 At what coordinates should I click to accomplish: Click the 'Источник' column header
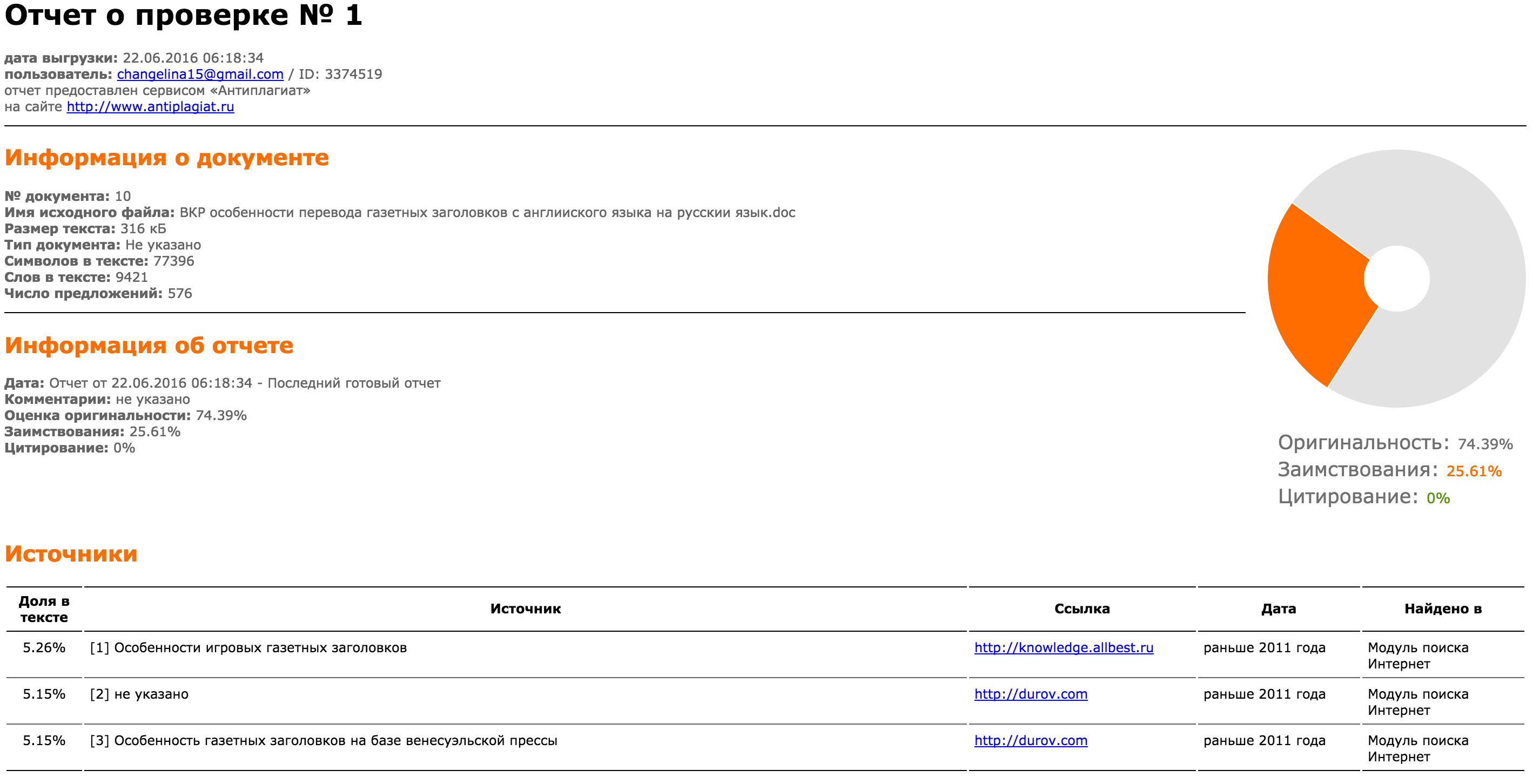tap(525, 609)
